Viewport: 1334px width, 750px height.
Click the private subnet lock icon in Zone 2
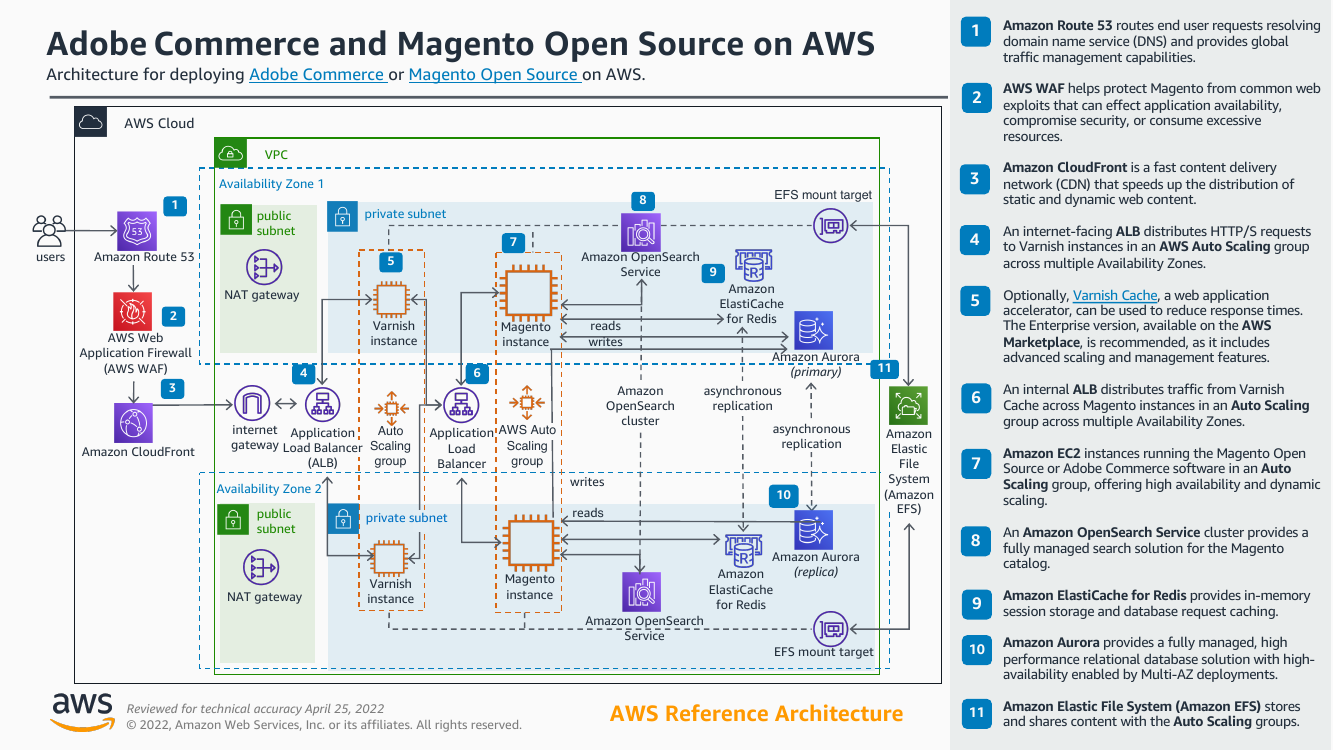click(343, 517)
